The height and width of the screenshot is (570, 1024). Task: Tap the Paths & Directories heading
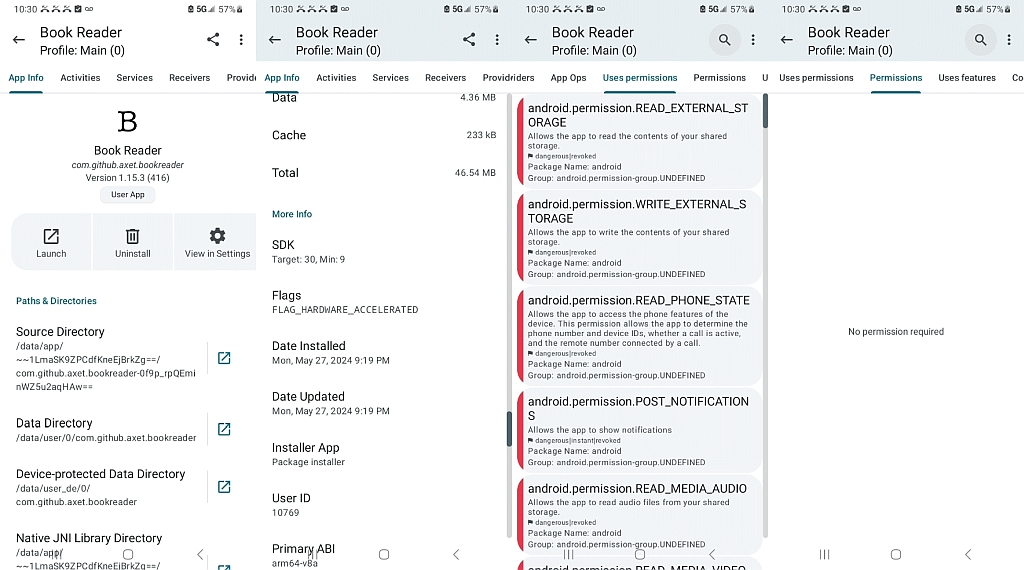pyautogui.click(x=56, y=301)
